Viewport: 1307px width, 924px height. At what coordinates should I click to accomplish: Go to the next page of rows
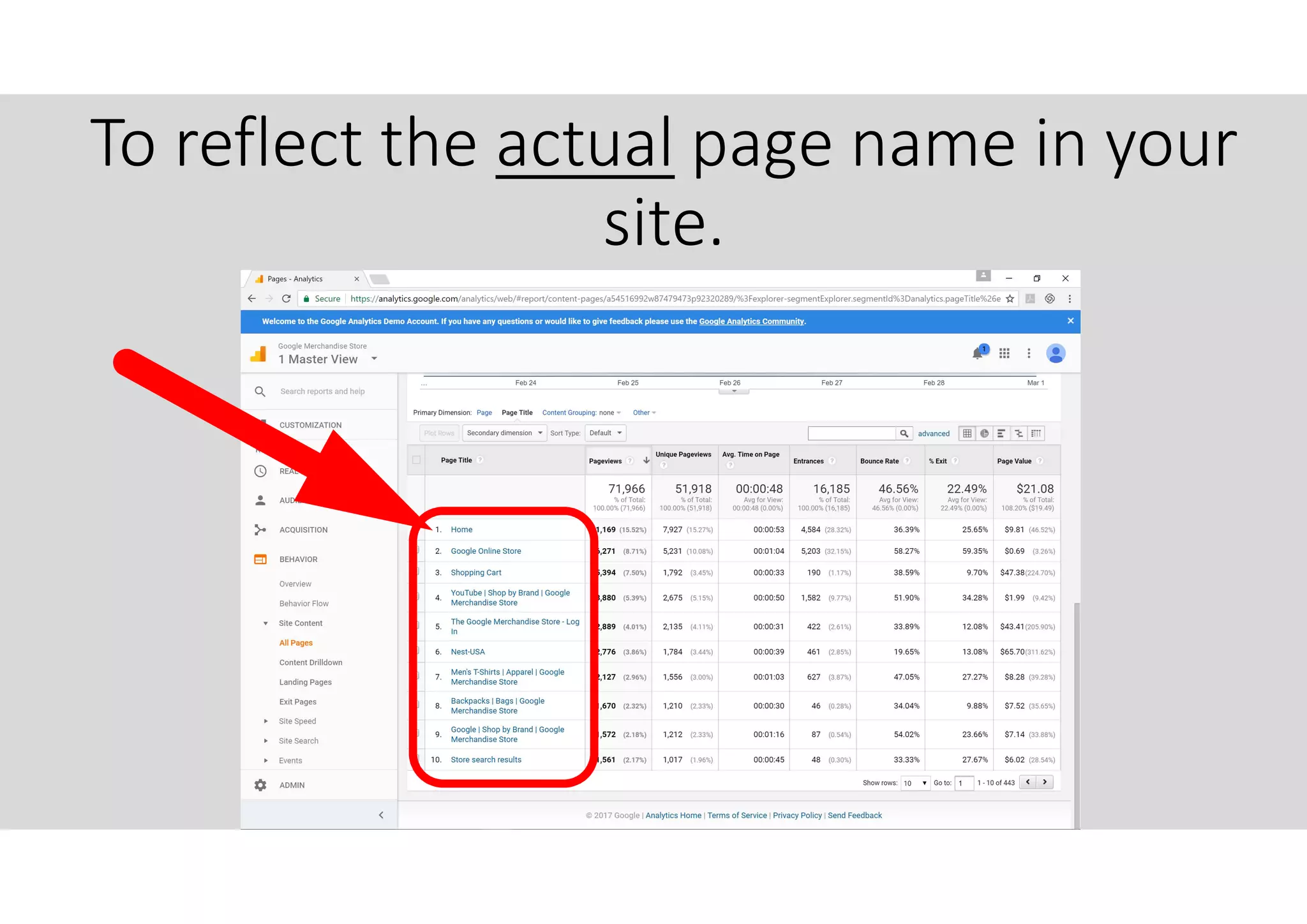coord(1045,782)
